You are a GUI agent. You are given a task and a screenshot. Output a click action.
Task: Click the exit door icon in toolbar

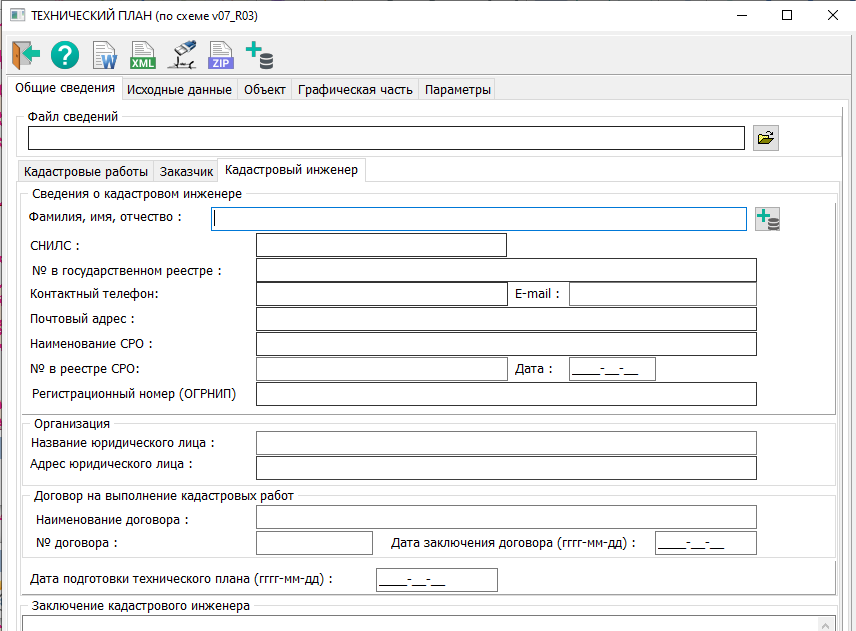pos(26,54)
